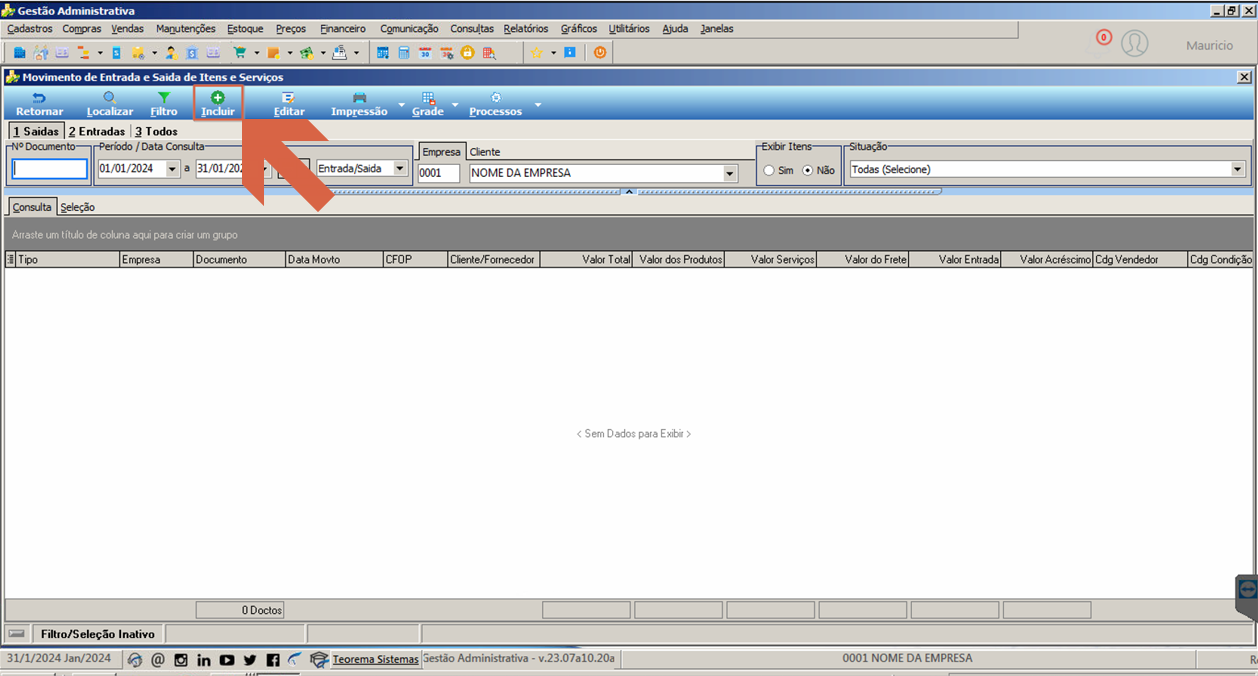
Task: Expand the favorites star dropdown arrow
Action: tap(553, 53)
